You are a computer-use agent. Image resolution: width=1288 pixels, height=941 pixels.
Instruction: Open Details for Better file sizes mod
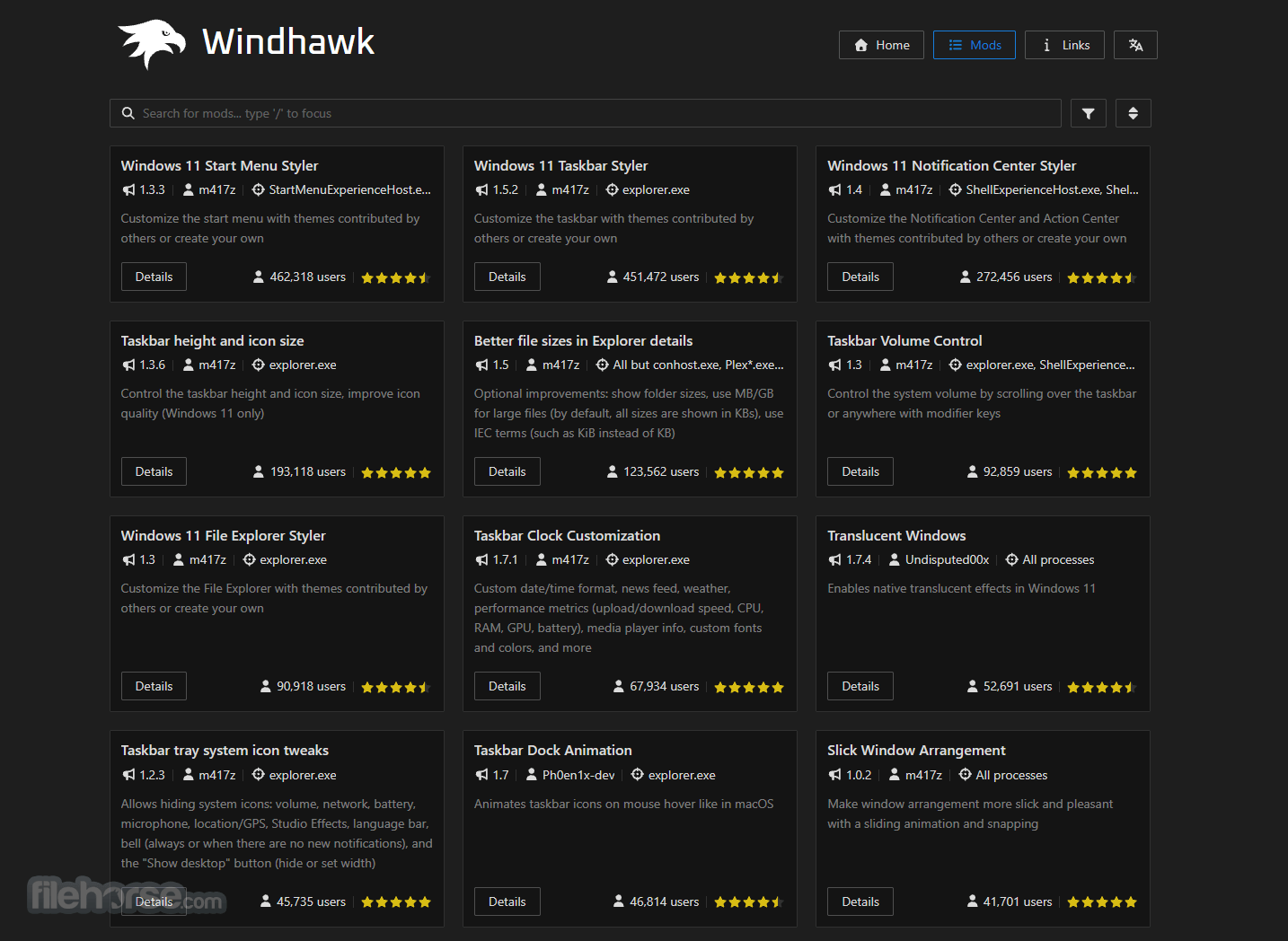[507, 471]
